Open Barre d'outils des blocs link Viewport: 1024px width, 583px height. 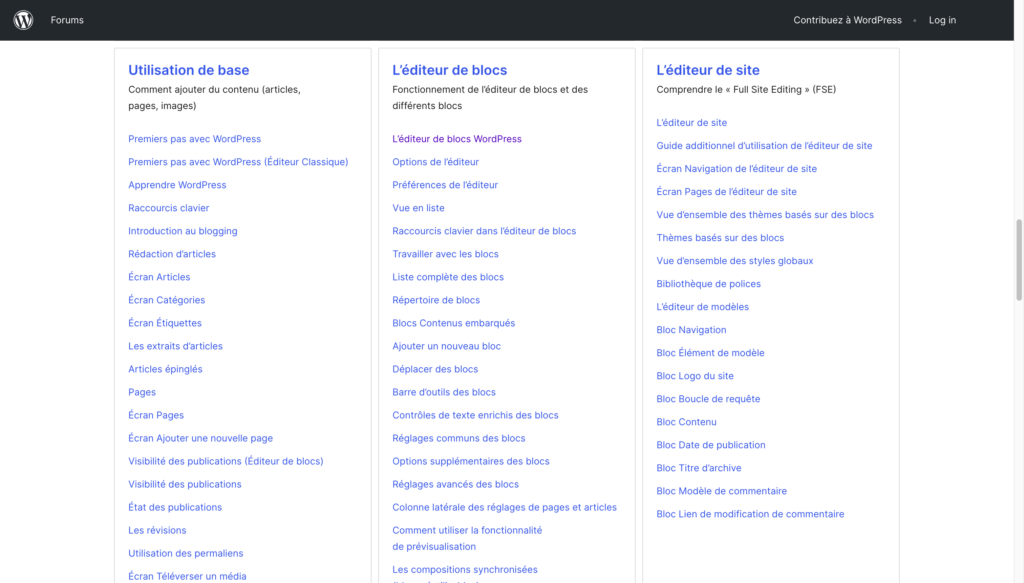pyautogui.click(x=444, y=392)
